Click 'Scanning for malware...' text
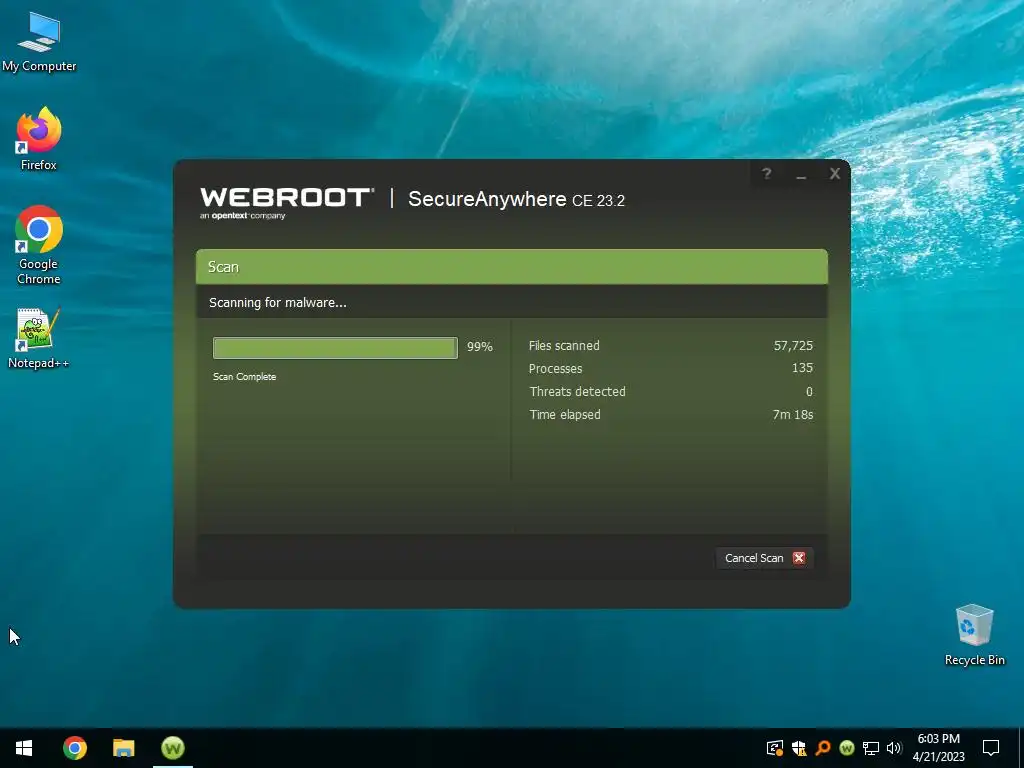 click(278, 302)
